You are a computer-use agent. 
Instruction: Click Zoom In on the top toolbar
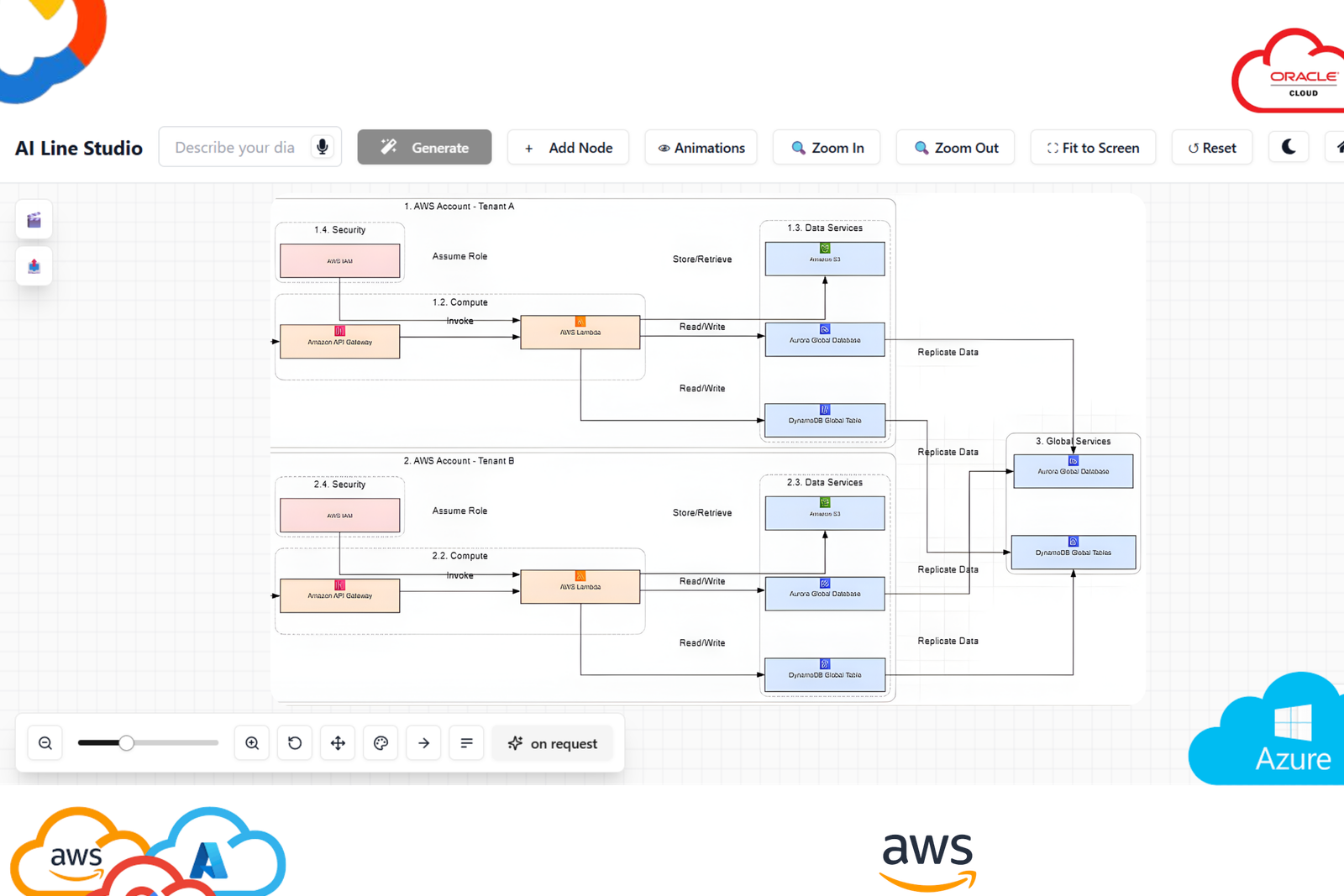point(826,147)
